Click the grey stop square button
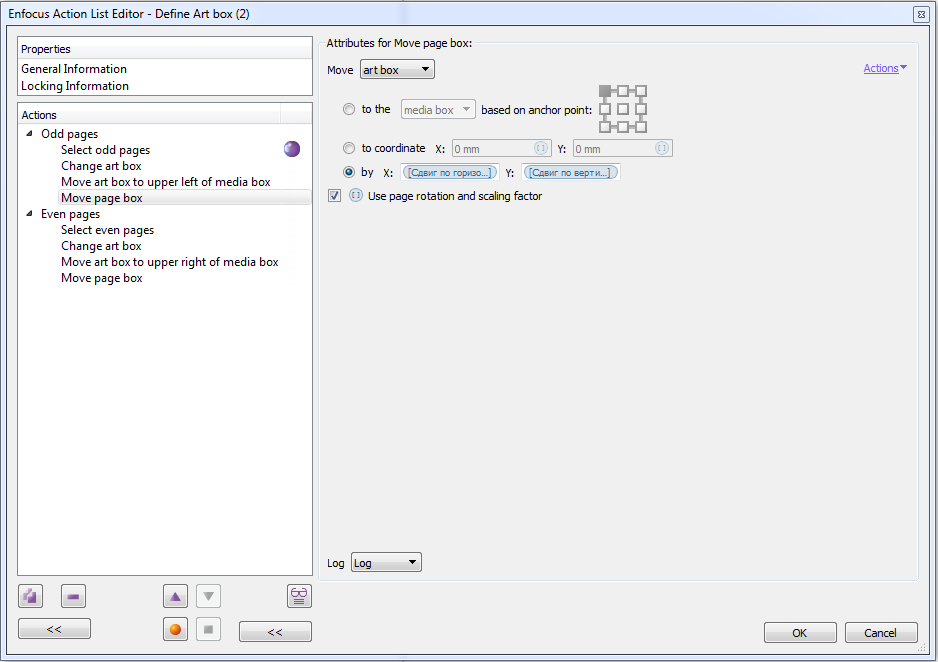938x662 pixels. point(208,629)
